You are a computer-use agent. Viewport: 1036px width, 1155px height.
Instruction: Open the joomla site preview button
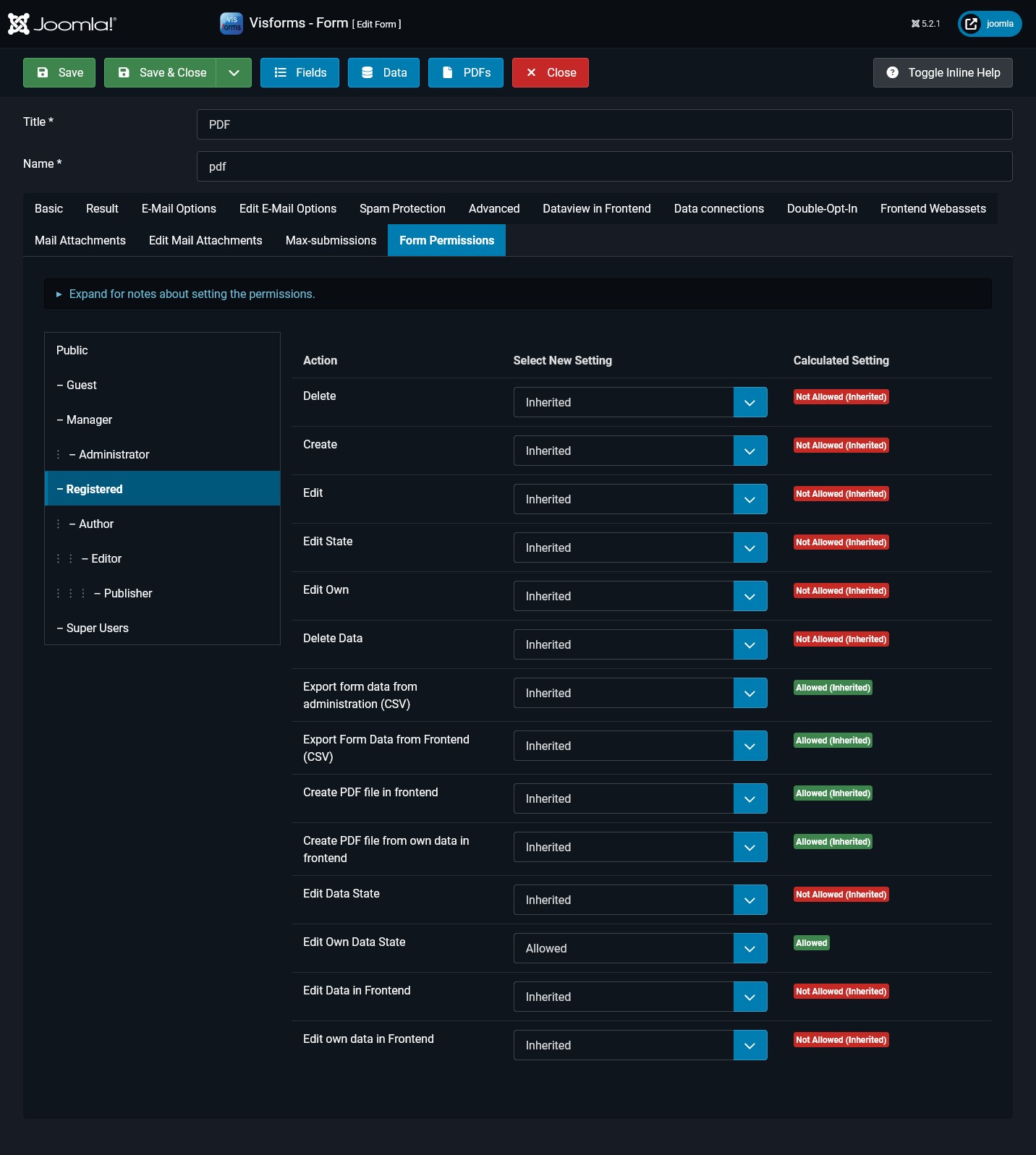pyautogui.click(x=990, y=24)
